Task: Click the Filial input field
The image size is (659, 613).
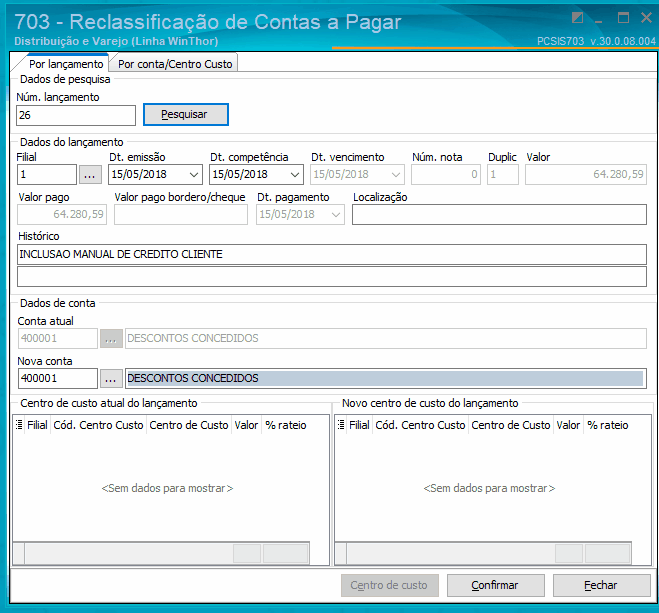Action: pos(47,174)
